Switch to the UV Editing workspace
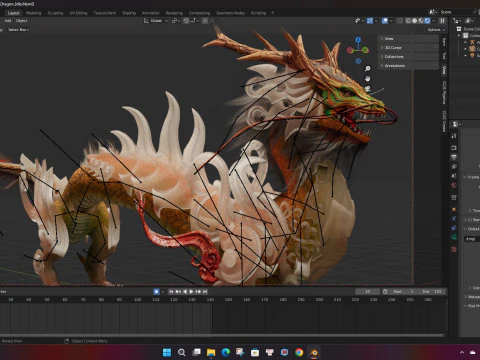This screenshot has width=480, height=360. coord(78,13)
